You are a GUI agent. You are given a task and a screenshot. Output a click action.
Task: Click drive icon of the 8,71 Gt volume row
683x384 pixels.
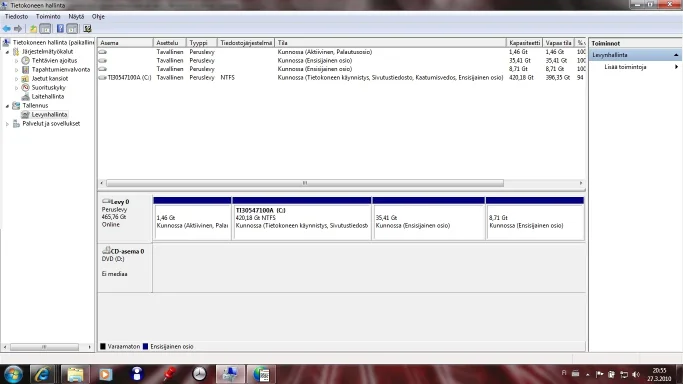(x=103, y=69)
